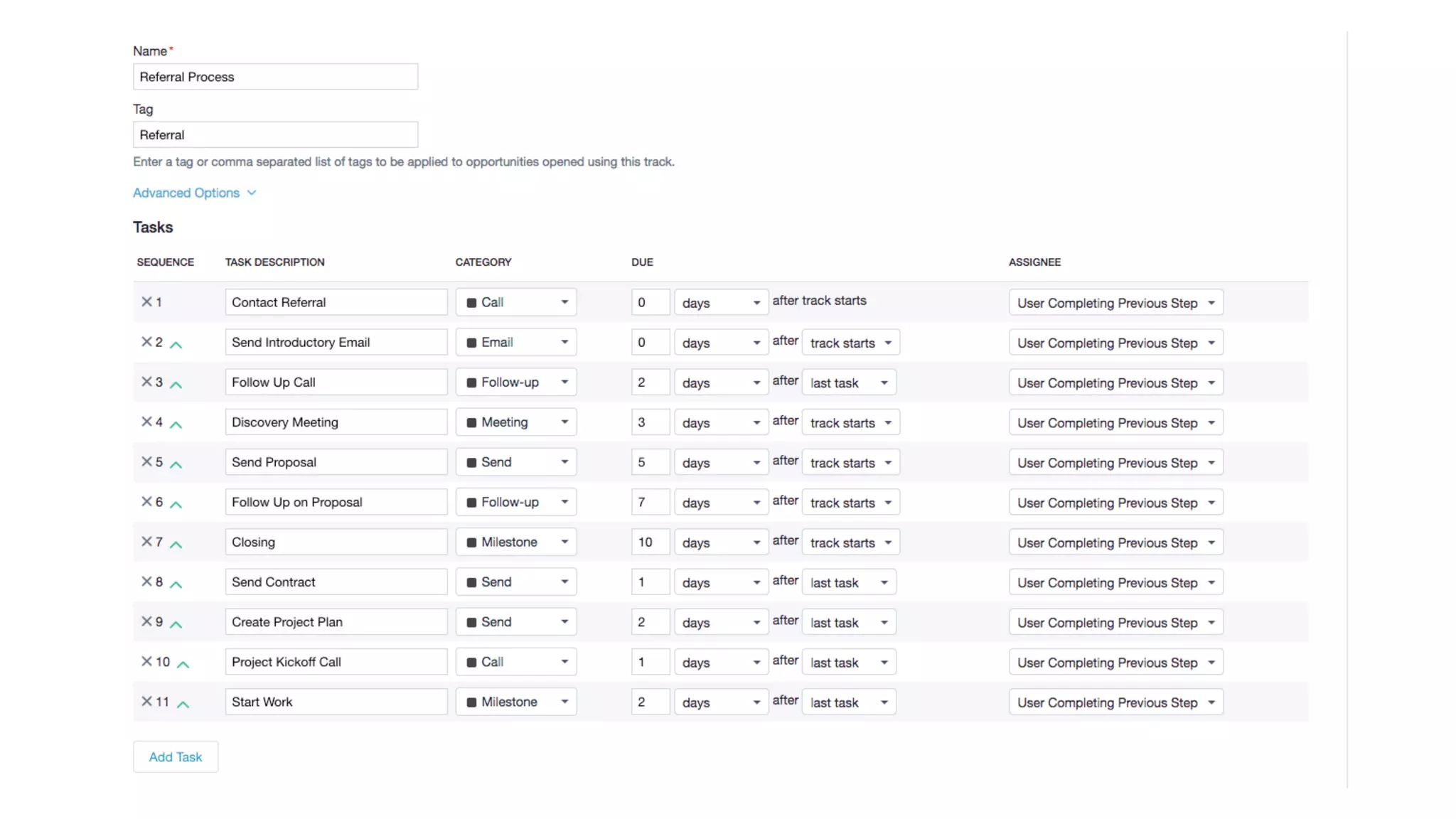The image size is (1456, 819).
Task: Open the days unit dropdown for Closing
Action: pos(721,542)
